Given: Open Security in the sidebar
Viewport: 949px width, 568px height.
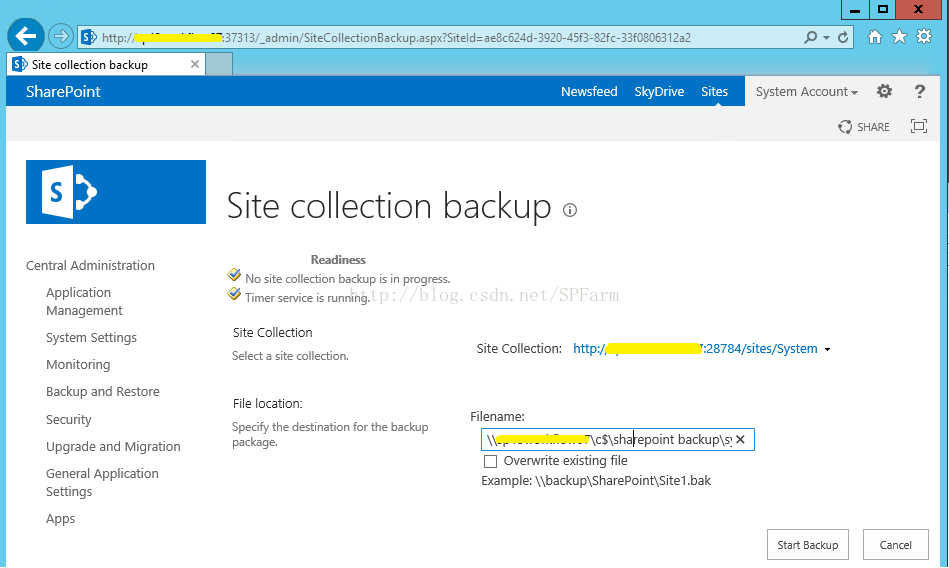Looking at the screenshot, I should 68,419.
